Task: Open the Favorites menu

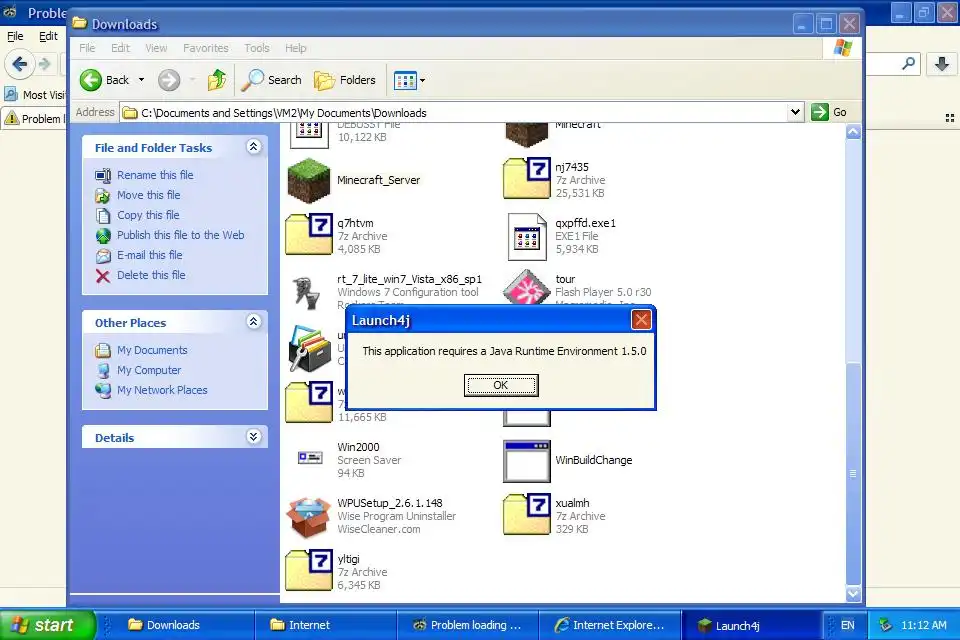Action: click(x=206, y=48)
